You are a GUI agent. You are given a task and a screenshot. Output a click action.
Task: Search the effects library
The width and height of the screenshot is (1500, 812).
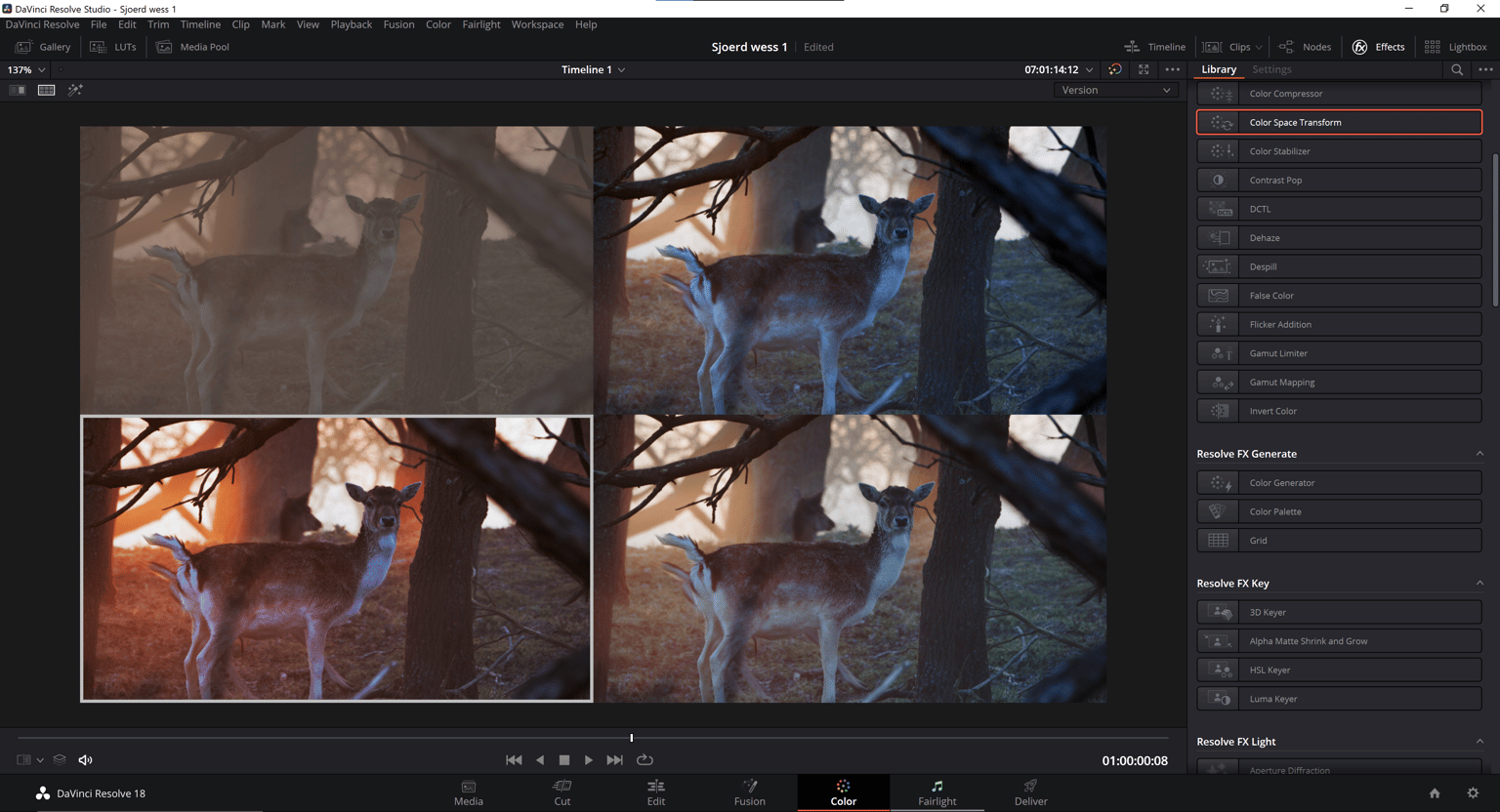(x=1457, y=70)
